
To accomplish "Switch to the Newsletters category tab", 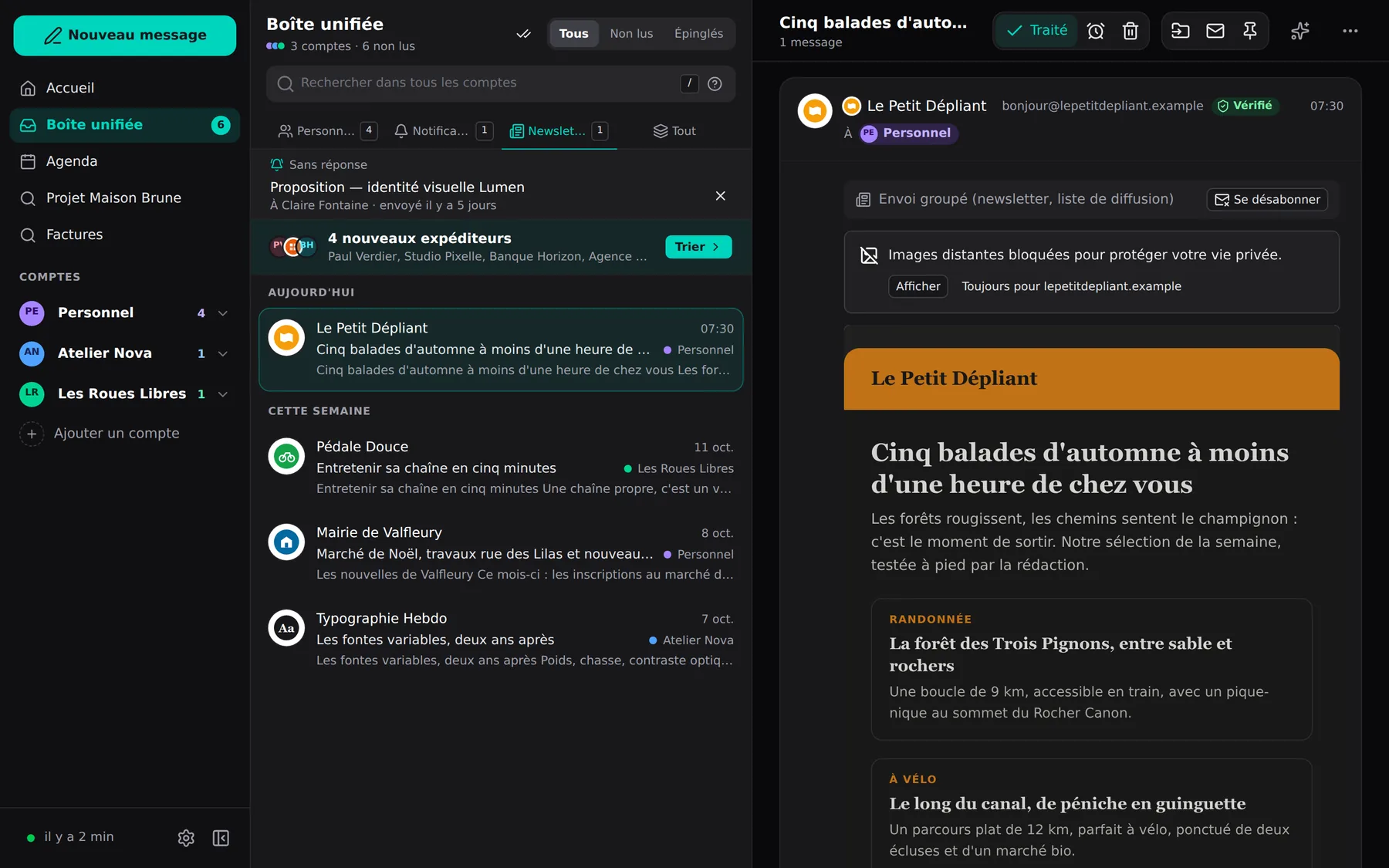I will coord(559,131).
